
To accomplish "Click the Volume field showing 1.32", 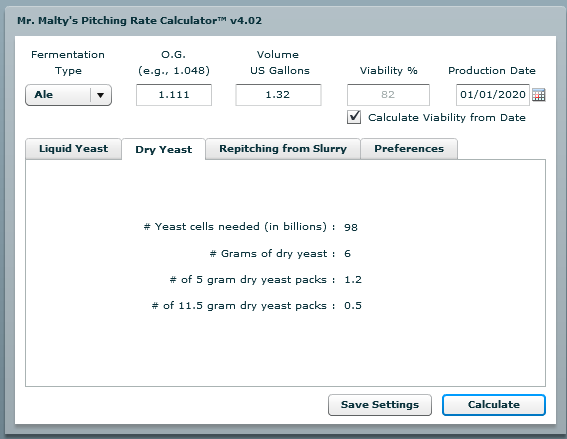I will coord(278,95).
